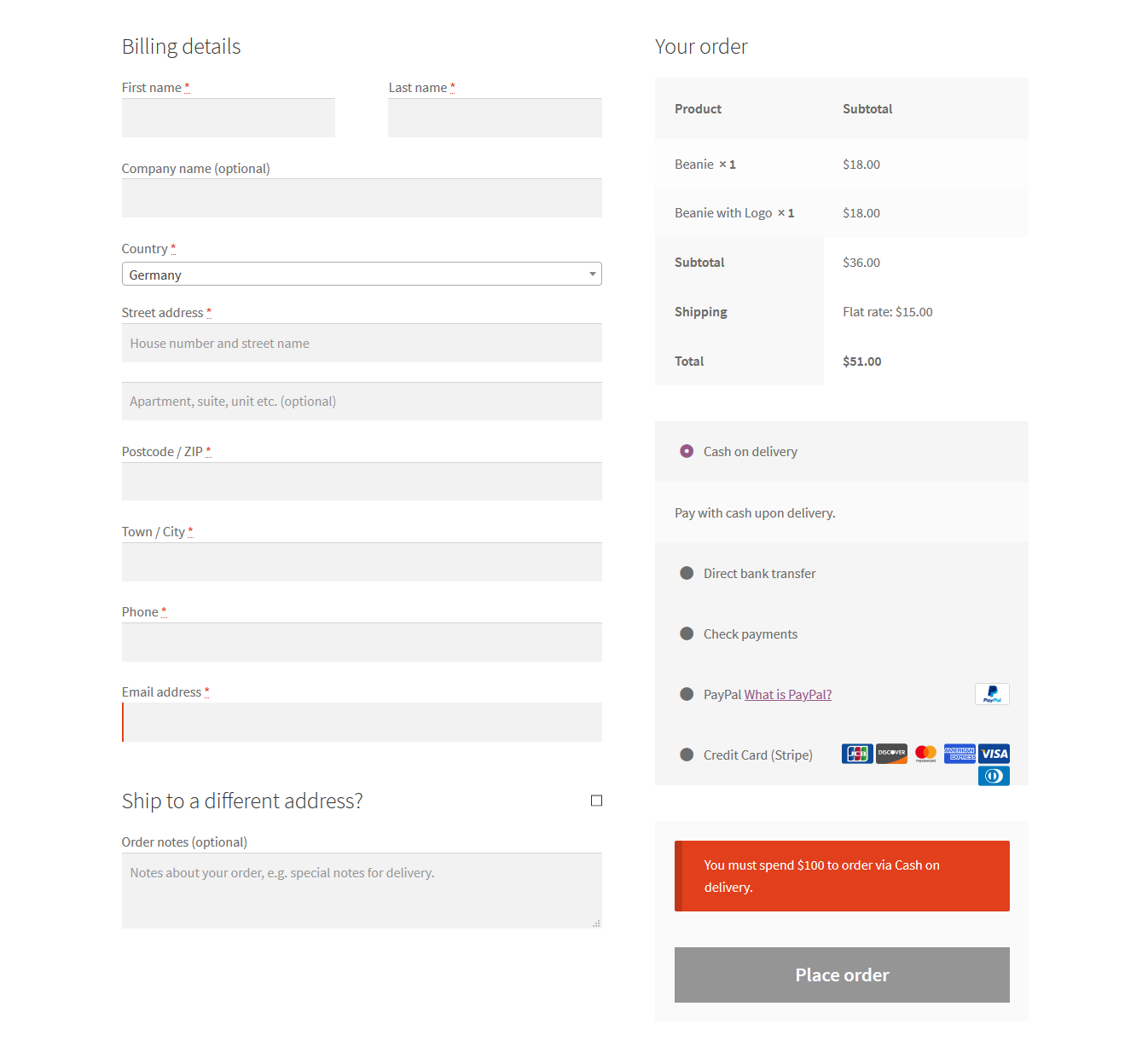The height and width of the screenshot is (1047, 1148).
Task: Click the Order notes text area
Action: click(362, 890)
